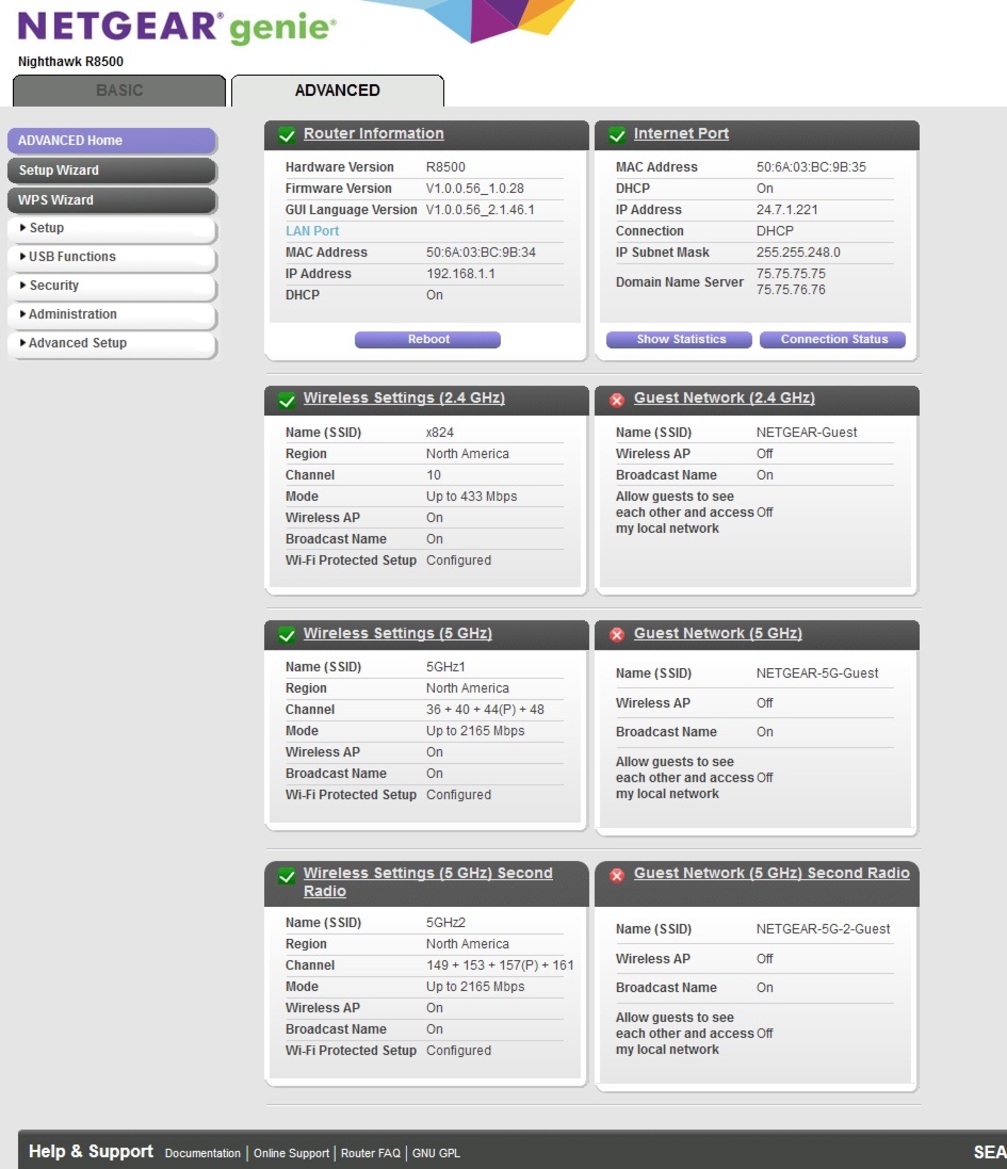Click the green check icon beside Router Information

coord(286,135)
